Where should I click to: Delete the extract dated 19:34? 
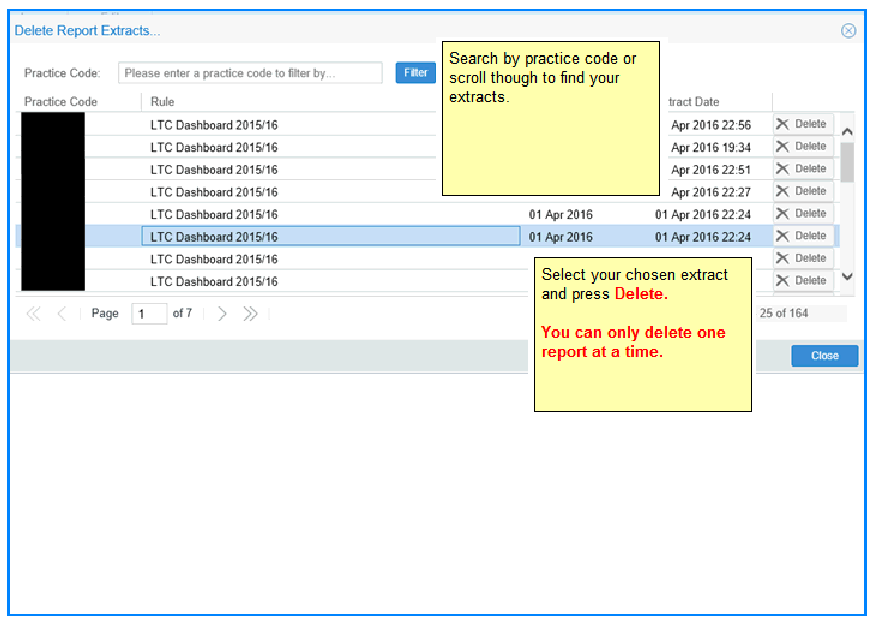(x=802, y=147)
